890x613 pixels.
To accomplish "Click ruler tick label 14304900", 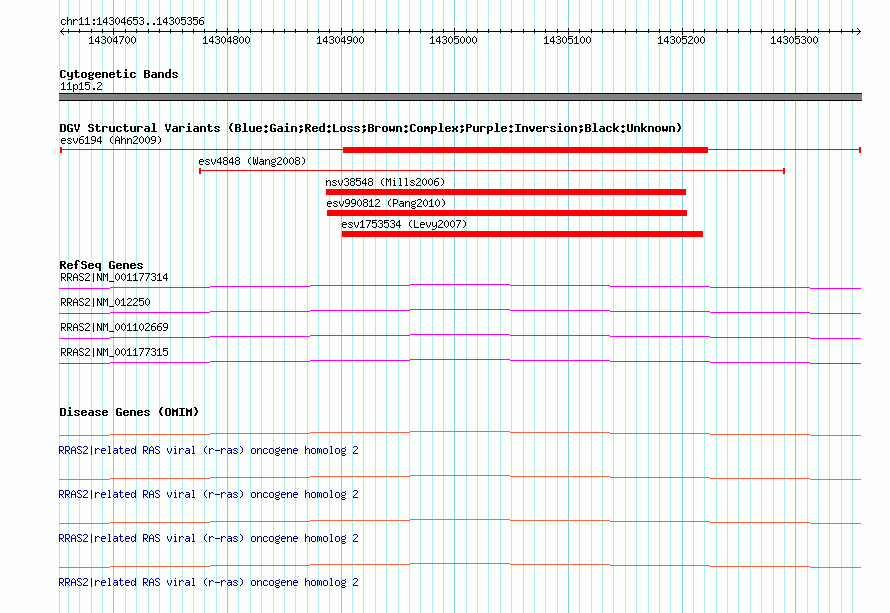I will click(340, 40).
